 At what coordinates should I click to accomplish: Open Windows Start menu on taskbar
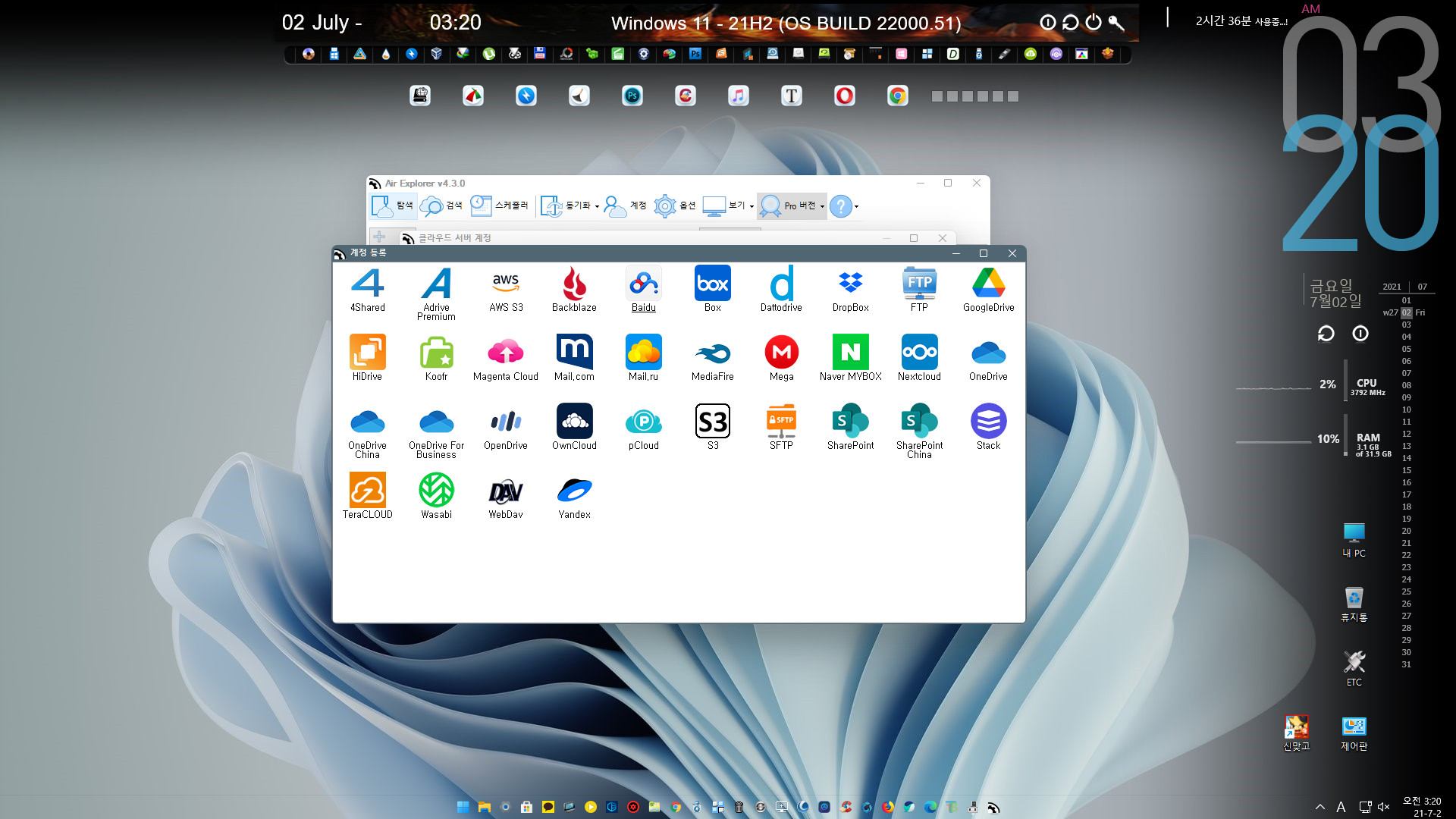(463, 807)
